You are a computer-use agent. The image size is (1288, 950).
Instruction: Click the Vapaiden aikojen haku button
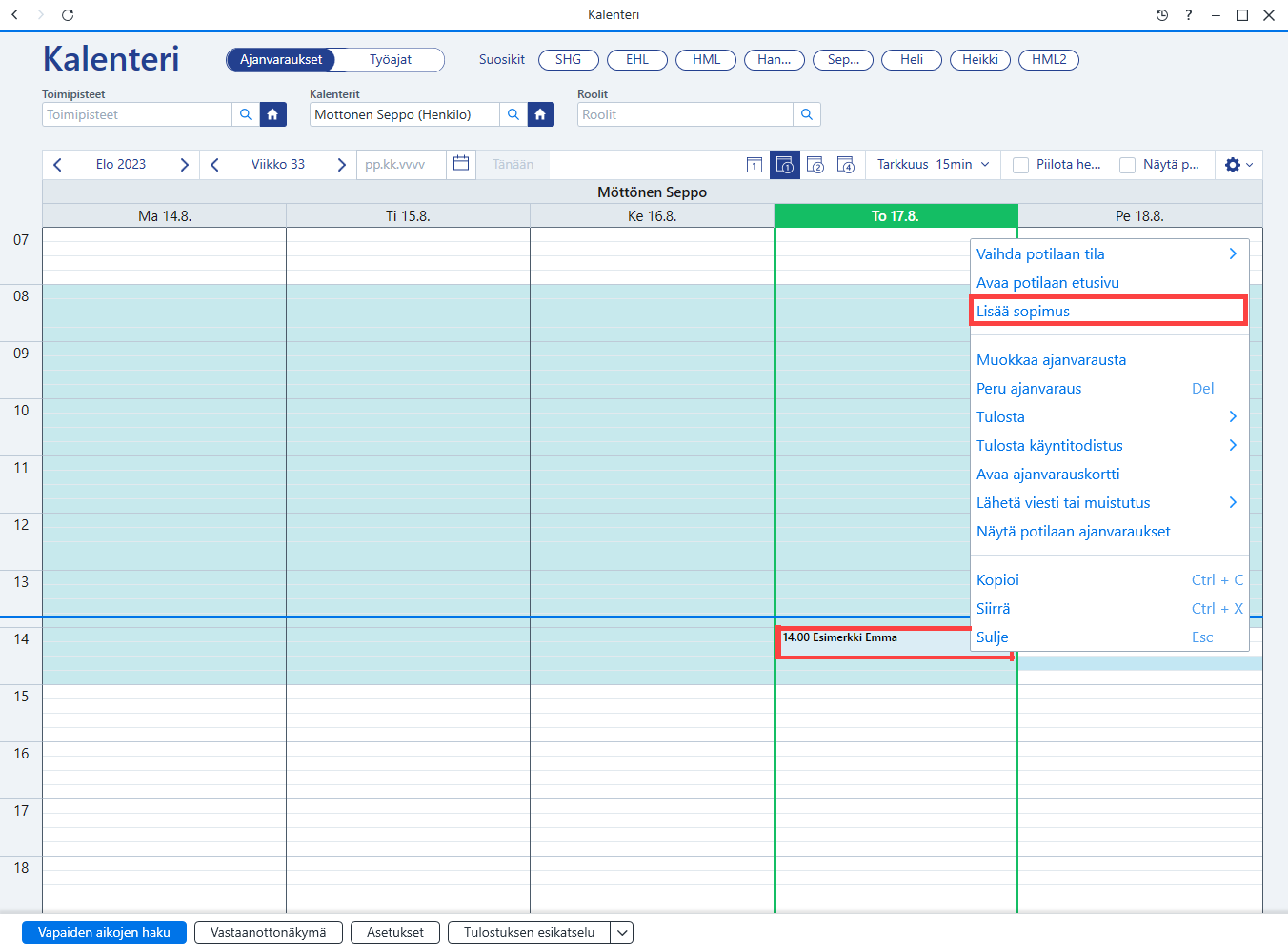(x=104, y=933)
